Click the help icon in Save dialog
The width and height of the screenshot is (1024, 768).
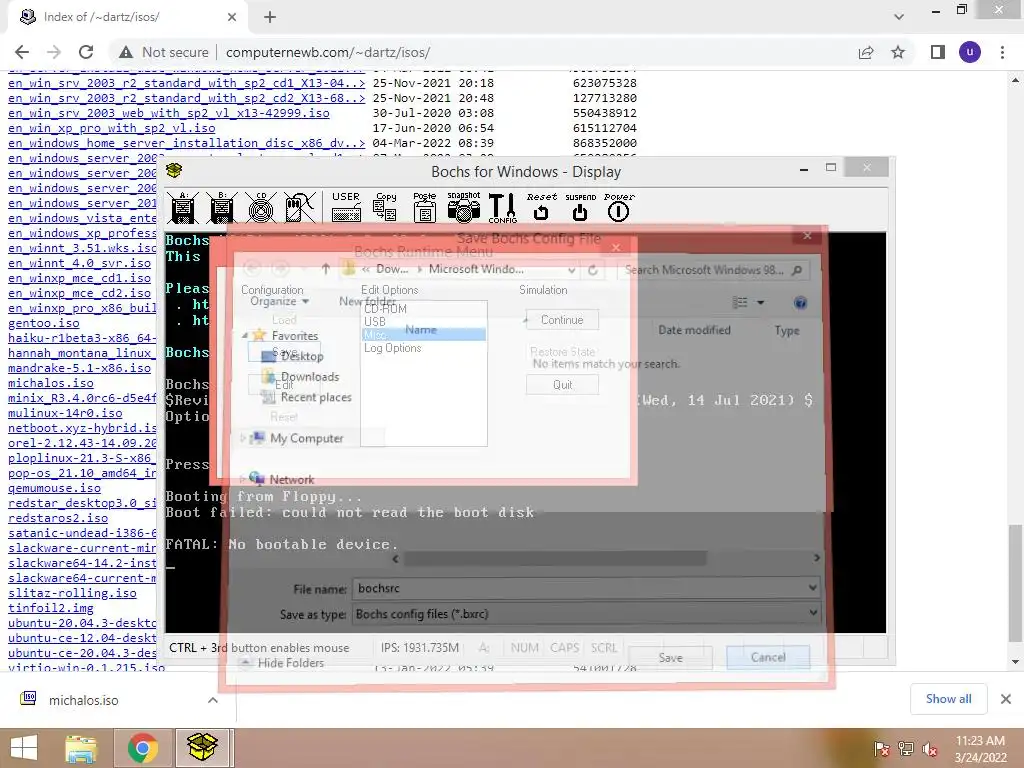click(800, 302)
